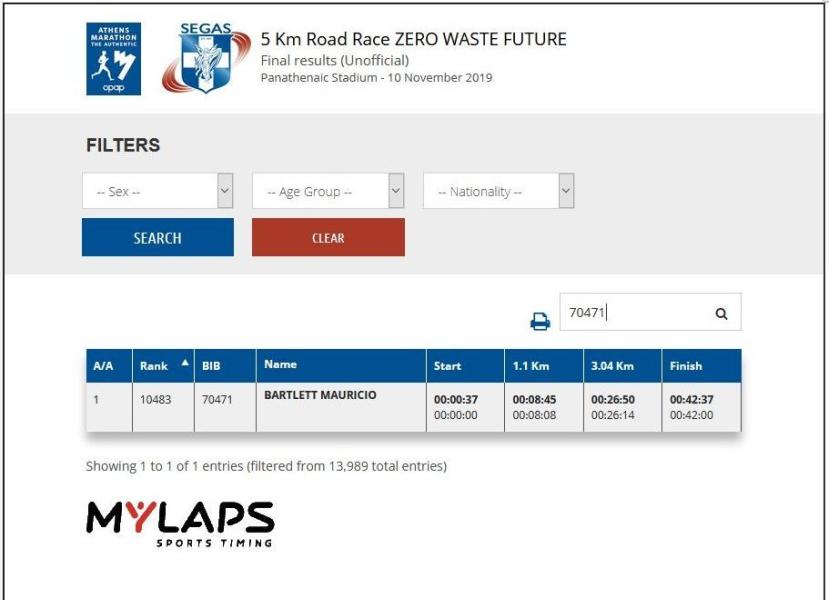Click rank value 10483
The height and width of the screenshot is (600, 829).
[x=155, y=400]
